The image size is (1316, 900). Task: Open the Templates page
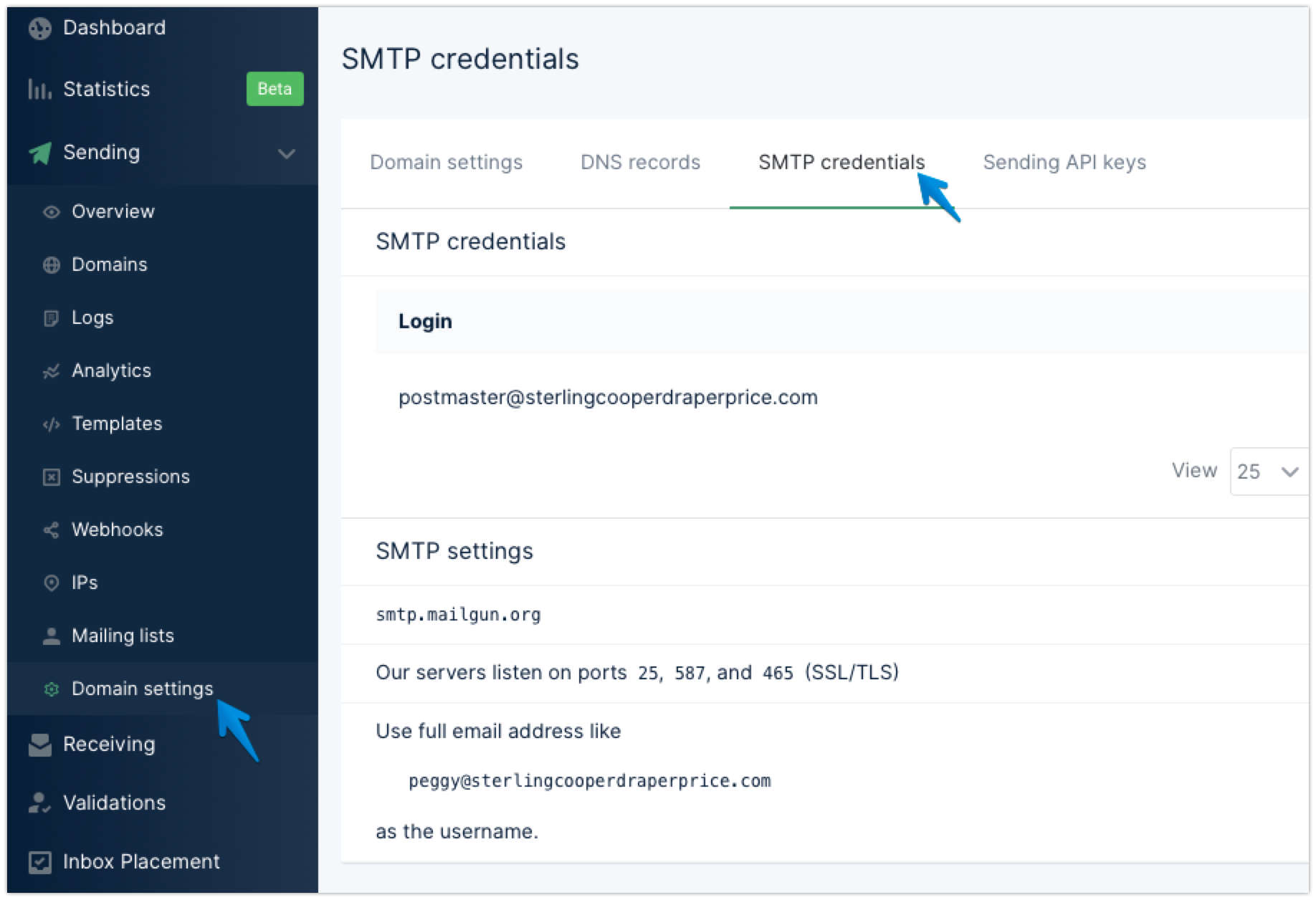(117, 424)
